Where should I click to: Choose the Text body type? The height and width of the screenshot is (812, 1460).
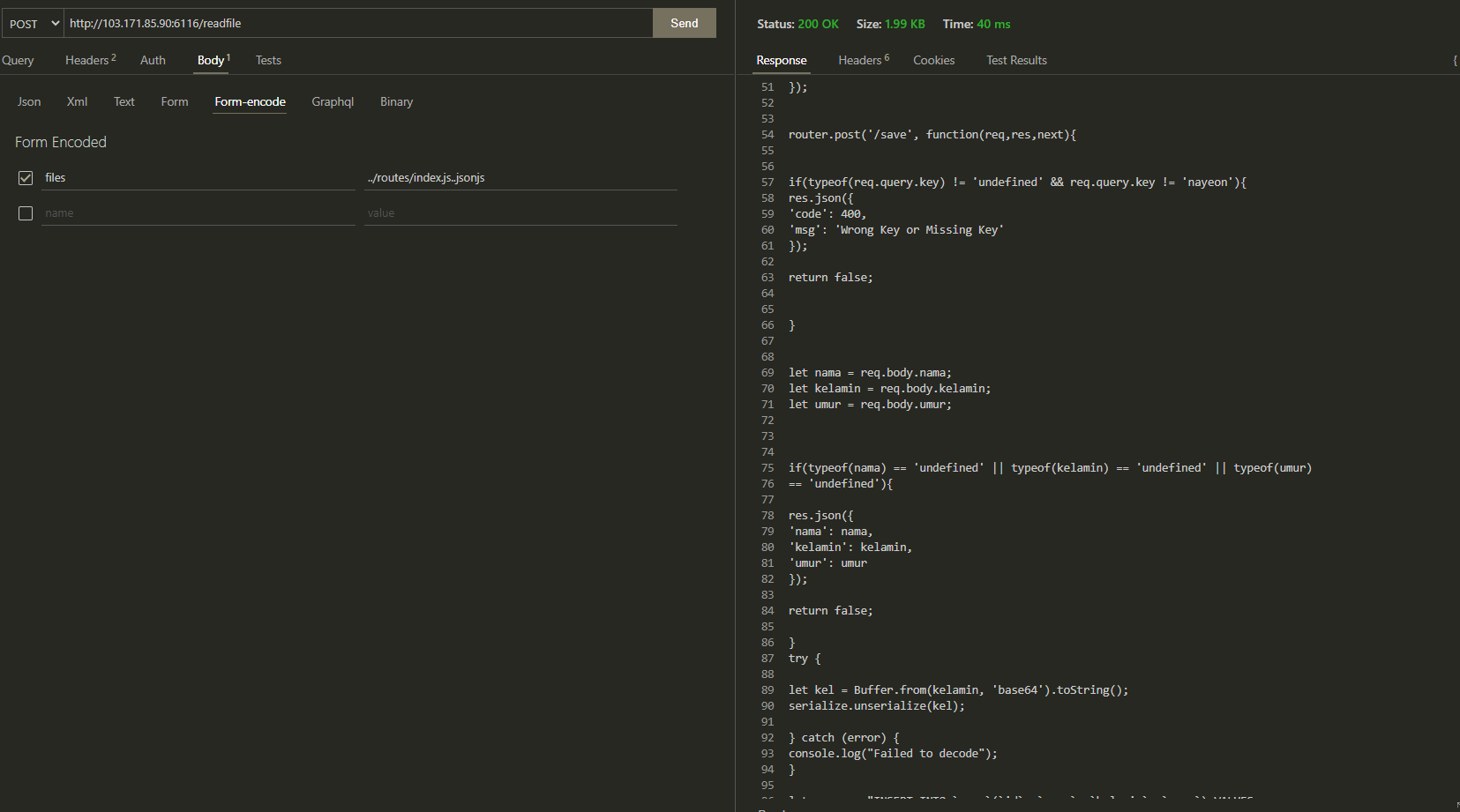(x=124, y=101)
